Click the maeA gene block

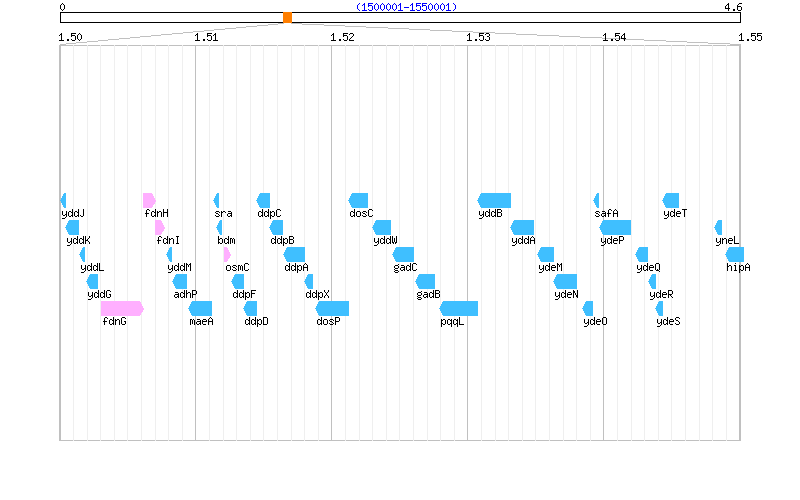click(200, 308)
